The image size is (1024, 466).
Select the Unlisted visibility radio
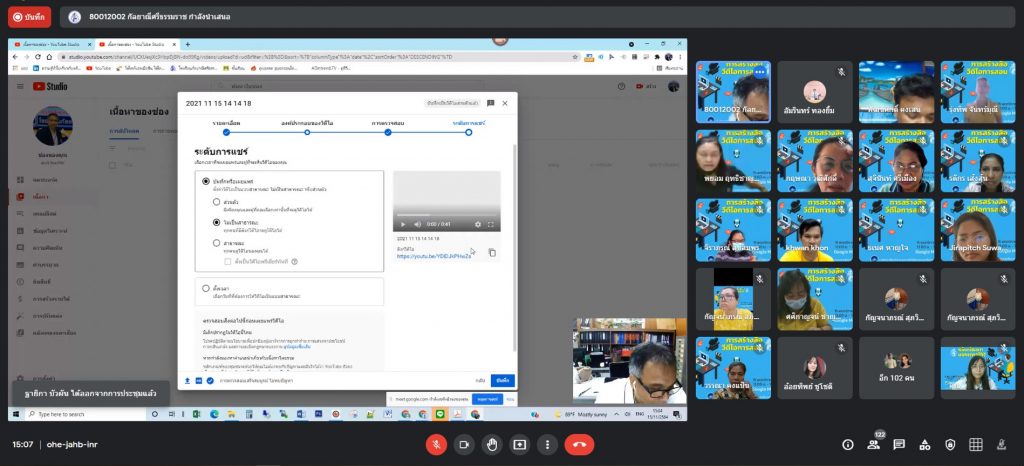[217, 222]
